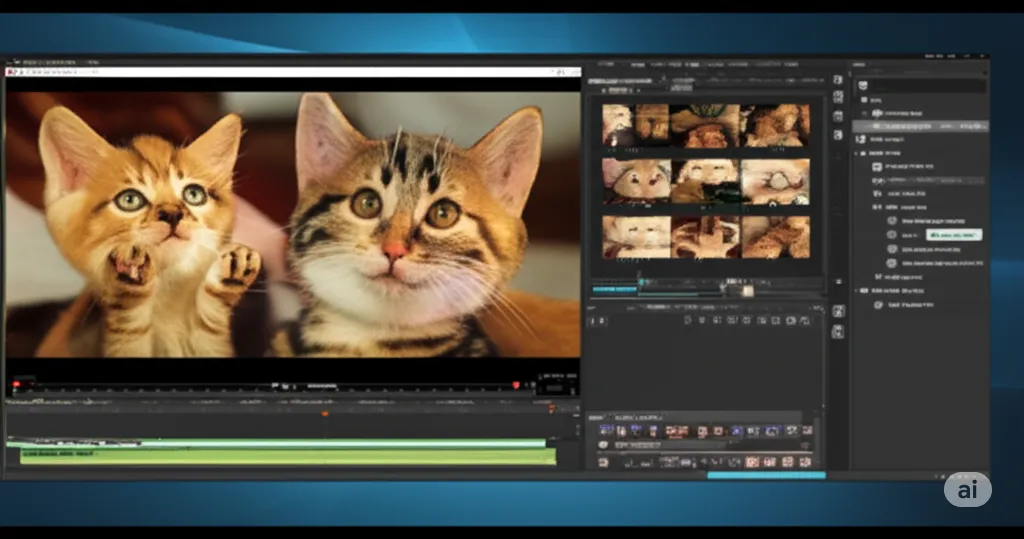Select the lower yellow-green timeline clip

click(288, 457)
